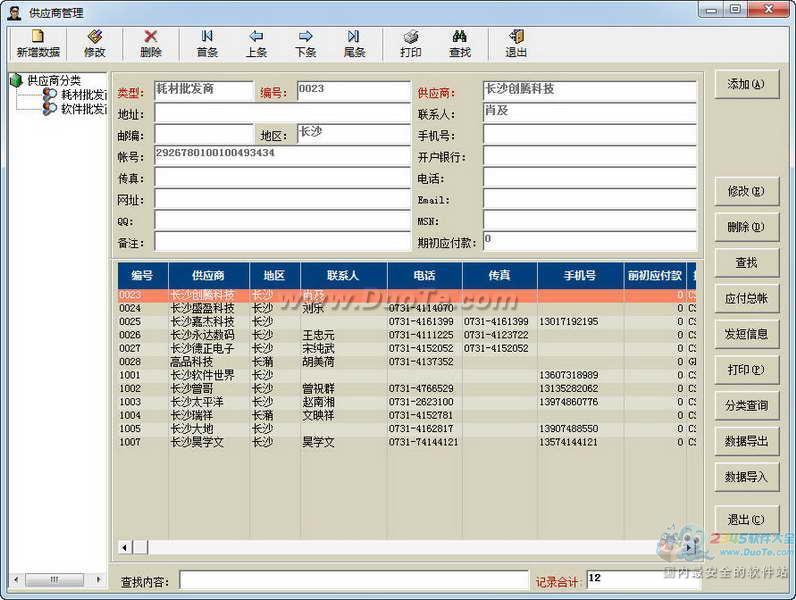Focus the 备注 input field
796x600 pixels.
pyautogui.click(x=282, y=242)
